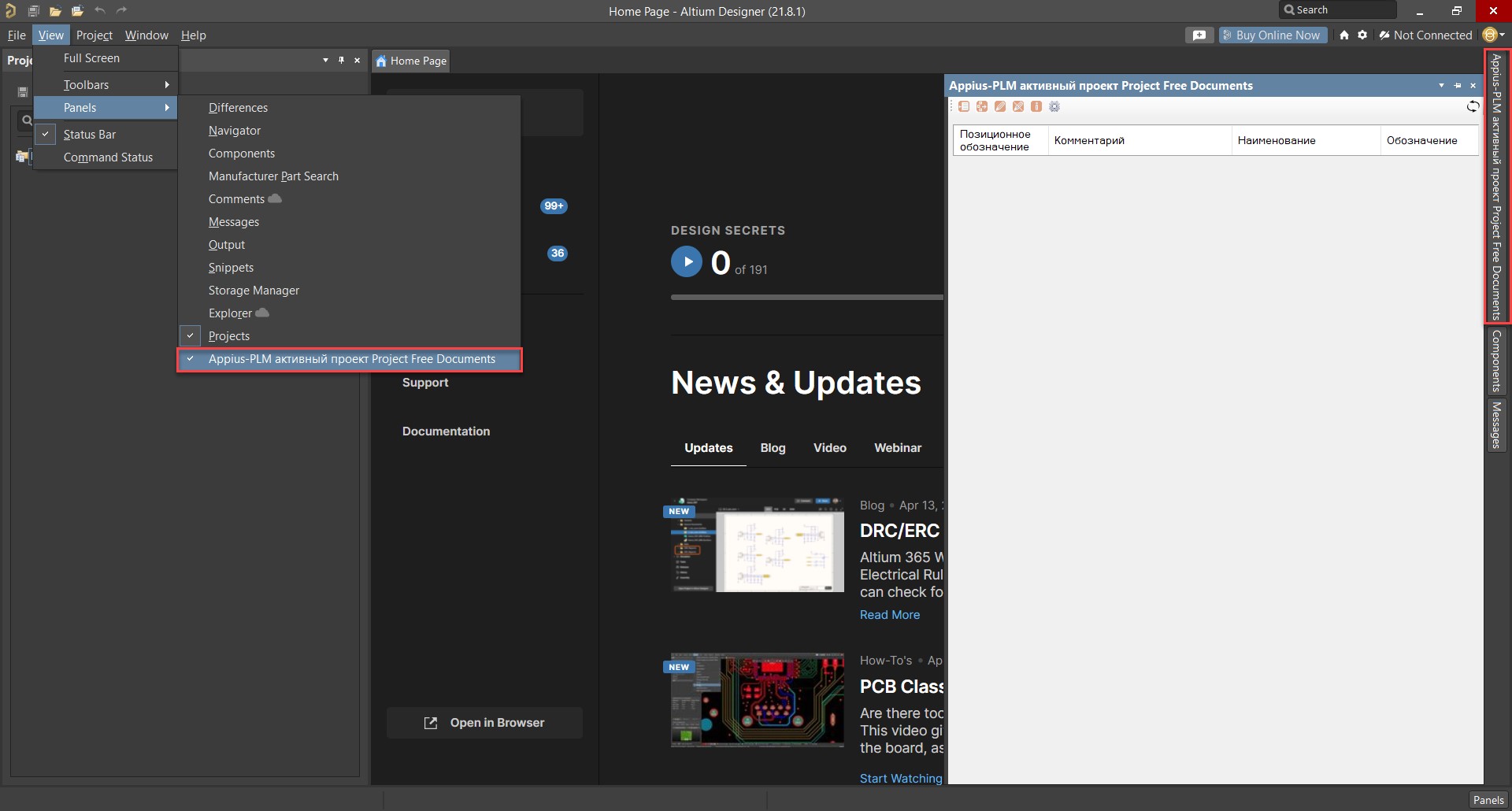
Task: Click the feedback speech bubble icon
Action: pos(1199,35)
